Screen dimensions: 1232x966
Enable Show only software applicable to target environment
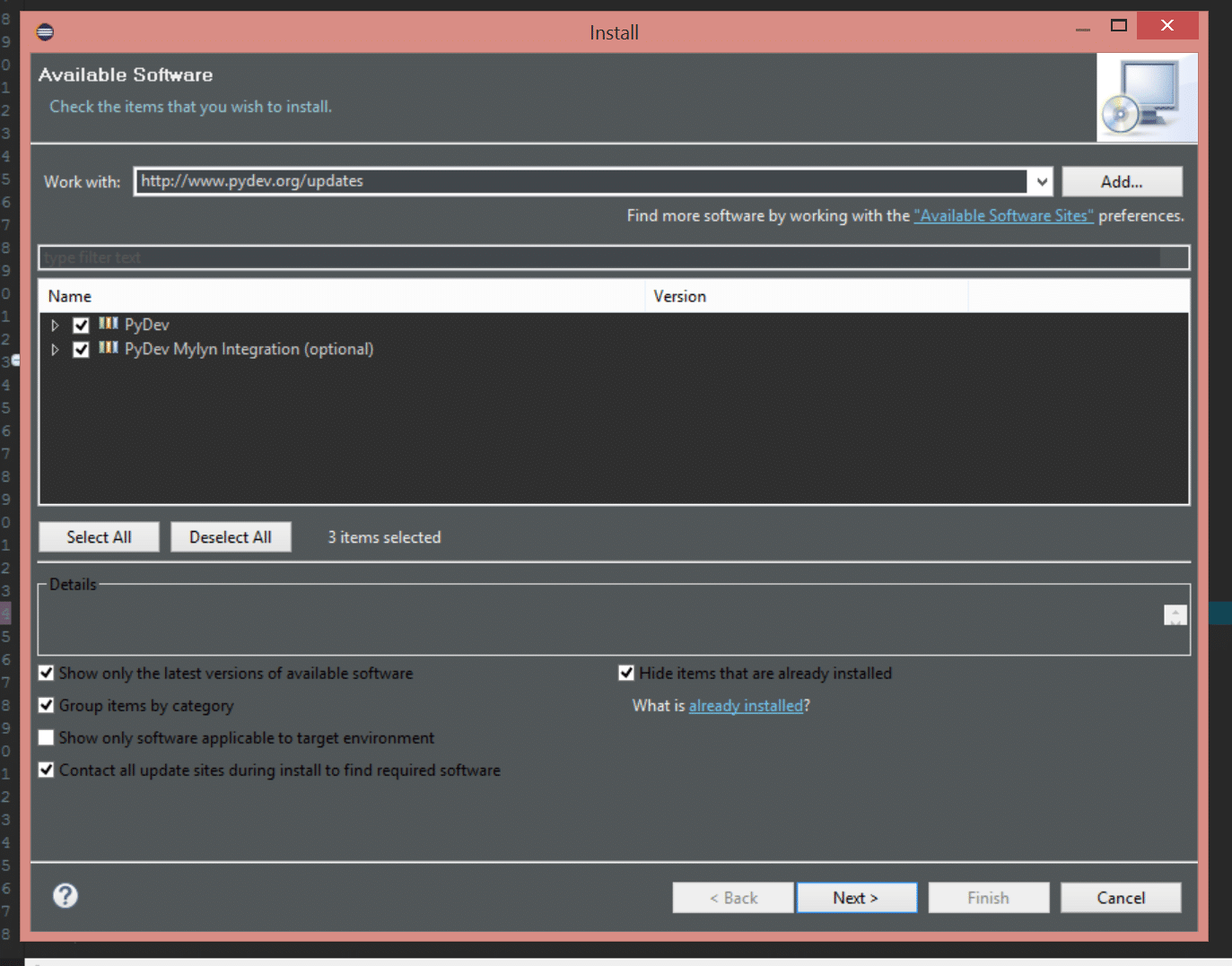(47, 737)
